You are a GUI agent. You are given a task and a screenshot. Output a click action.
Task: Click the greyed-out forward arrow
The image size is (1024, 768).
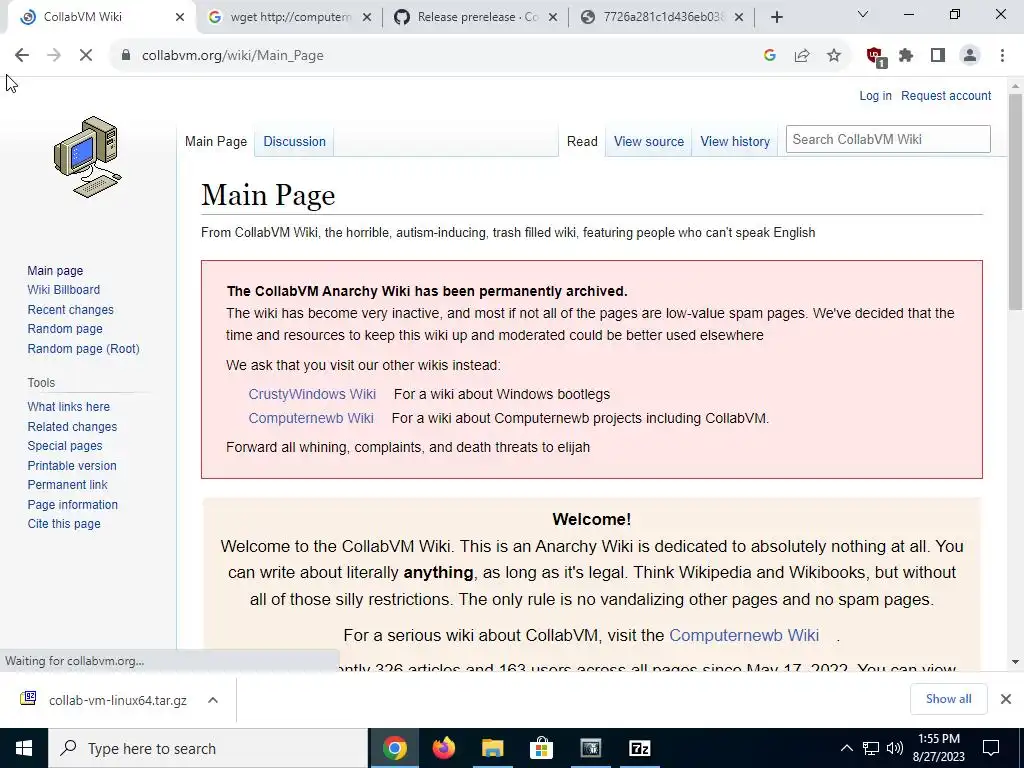point(54,56)
